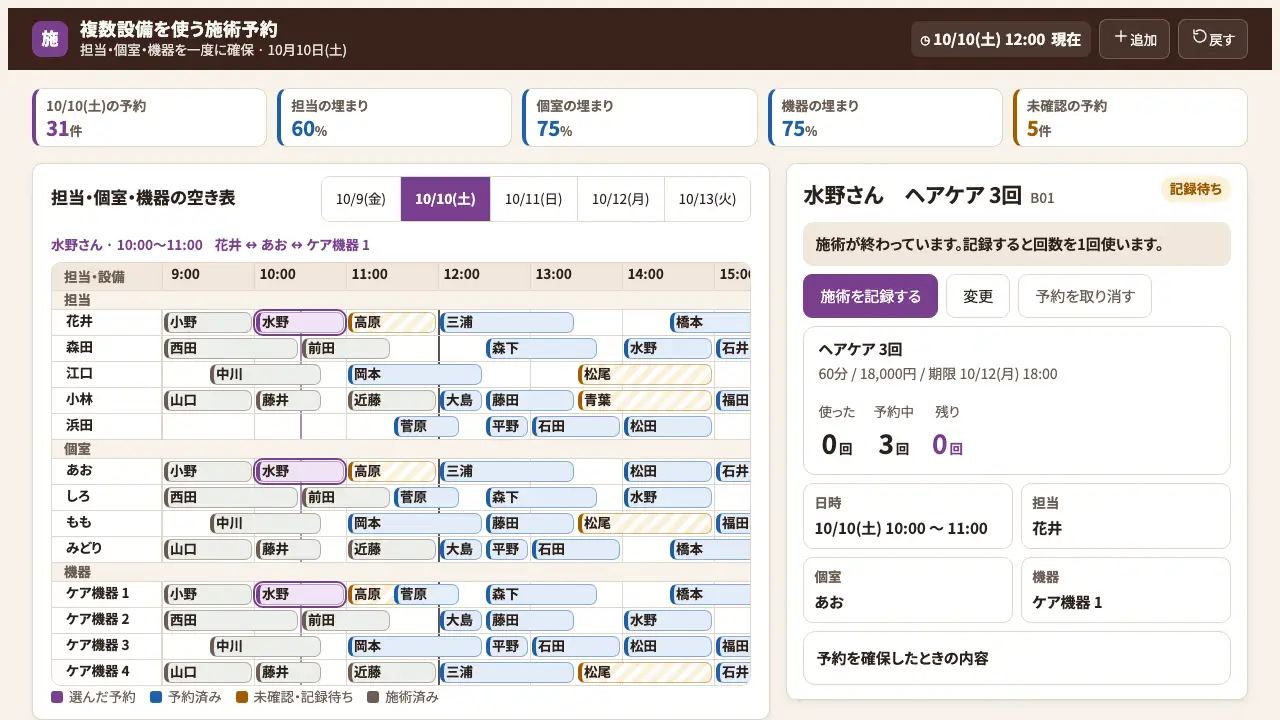Select 前田's booking in the しろ row
Viewport: 1280px width, 720px height.
pyautogui.click(x=346, y=497)
